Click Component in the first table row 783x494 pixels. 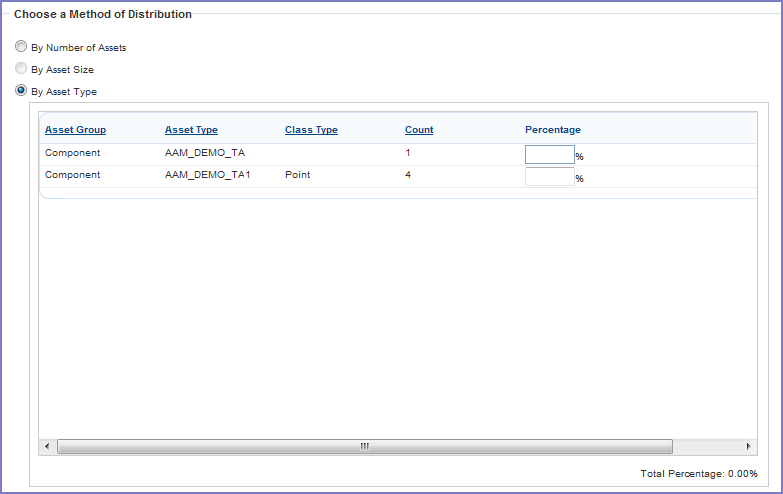[x=72, y=153]
